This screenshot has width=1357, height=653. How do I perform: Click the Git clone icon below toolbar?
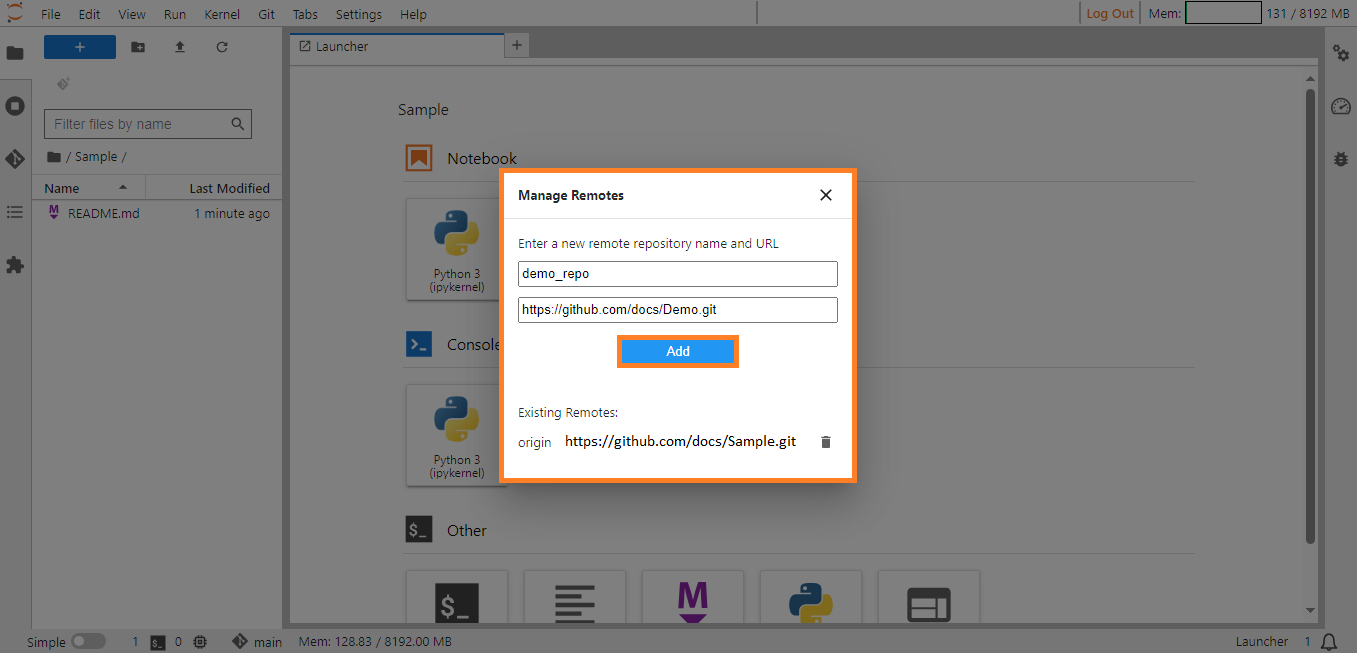(63, 84)
